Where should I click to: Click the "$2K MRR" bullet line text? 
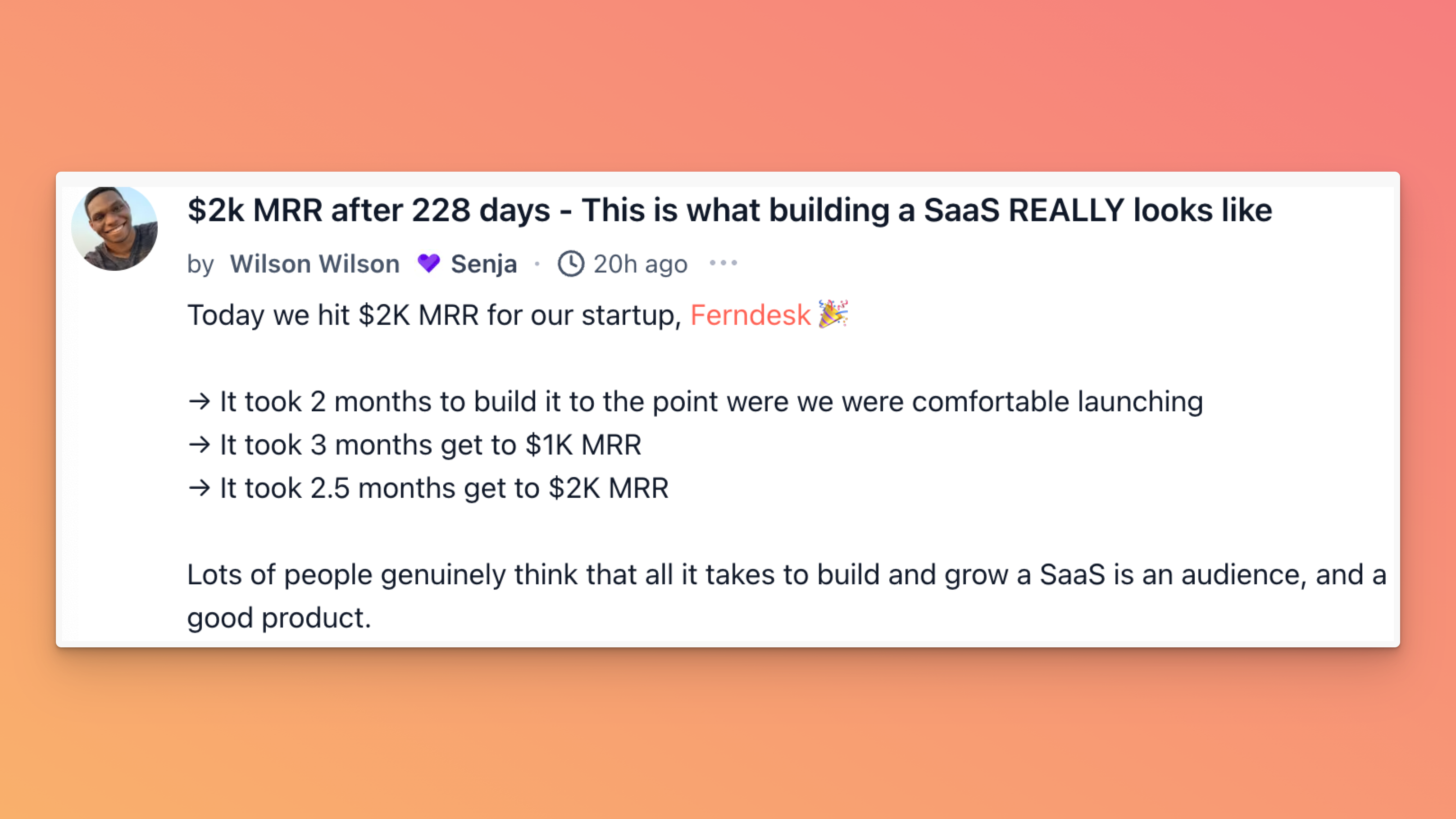444,488
